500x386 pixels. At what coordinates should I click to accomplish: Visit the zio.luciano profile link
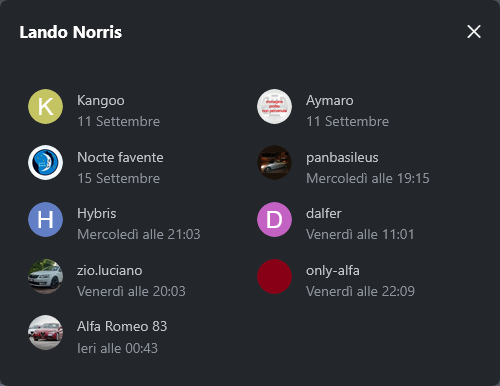tap(110, 270)
